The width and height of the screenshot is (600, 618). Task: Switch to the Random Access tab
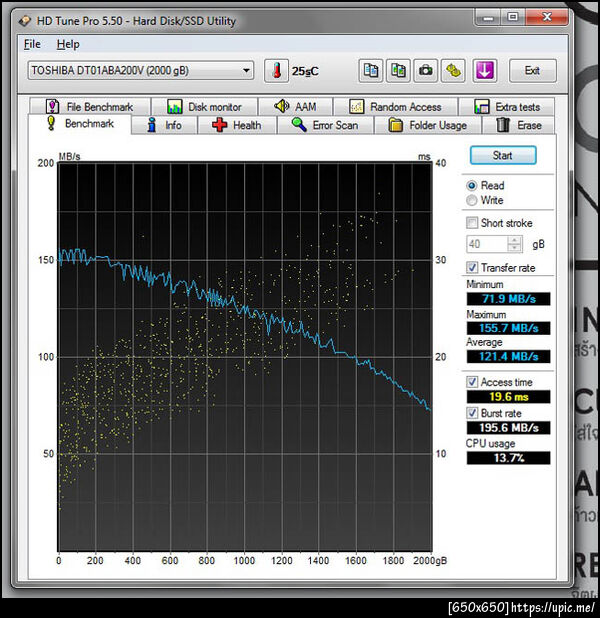click(x=395, y=106)
